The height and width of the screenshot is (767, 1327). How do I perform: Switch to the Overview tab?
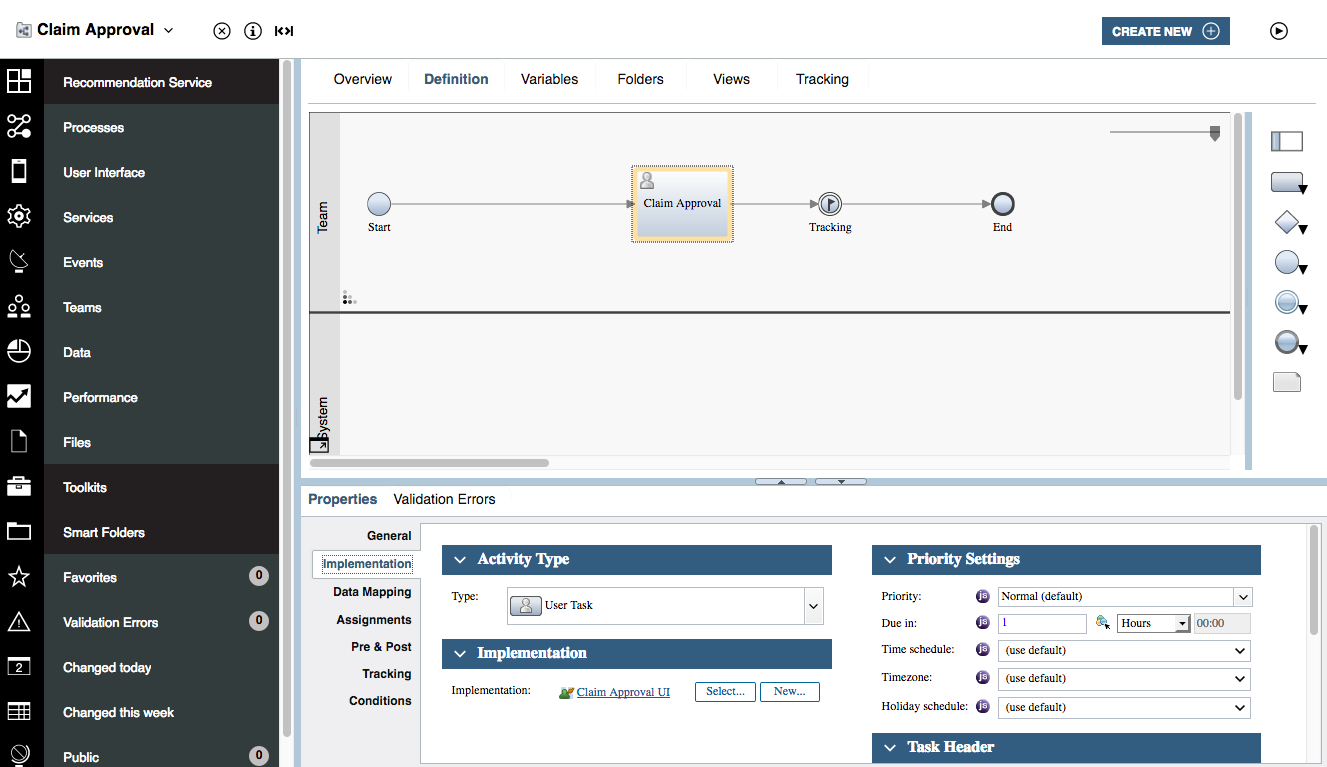[x=362, y=79]
